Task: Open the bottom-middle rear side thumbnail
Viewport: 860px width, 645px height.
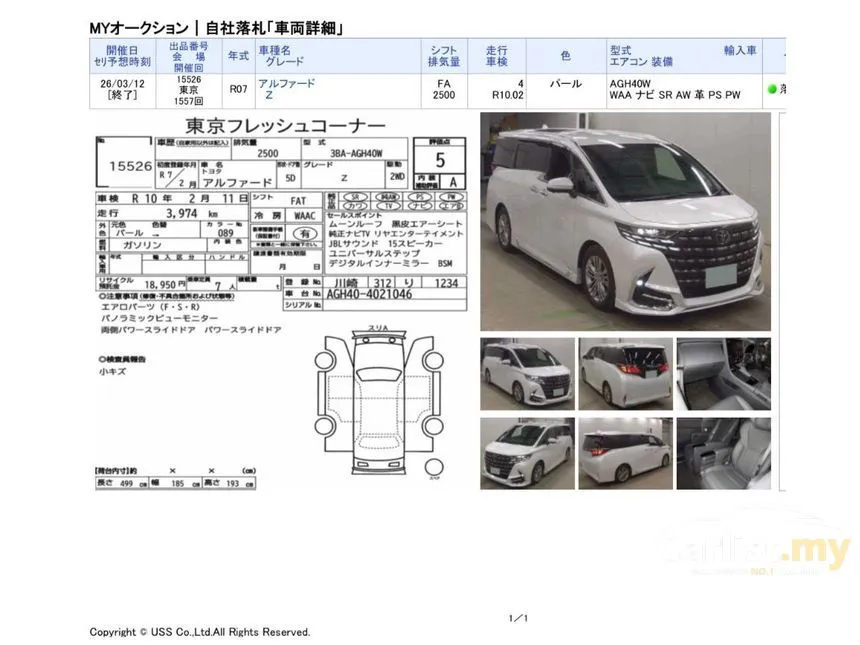Action: point(625,454)
